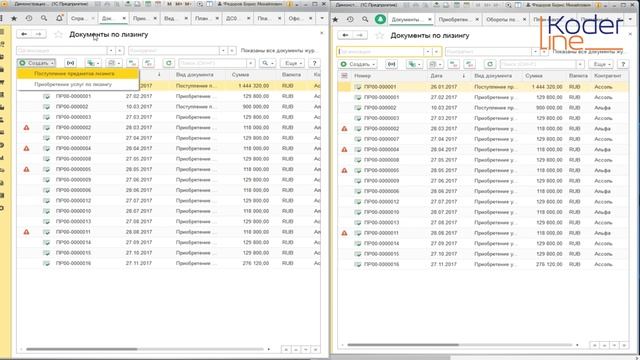Expand Организация filter dropdown in left window

coord(111,51)
